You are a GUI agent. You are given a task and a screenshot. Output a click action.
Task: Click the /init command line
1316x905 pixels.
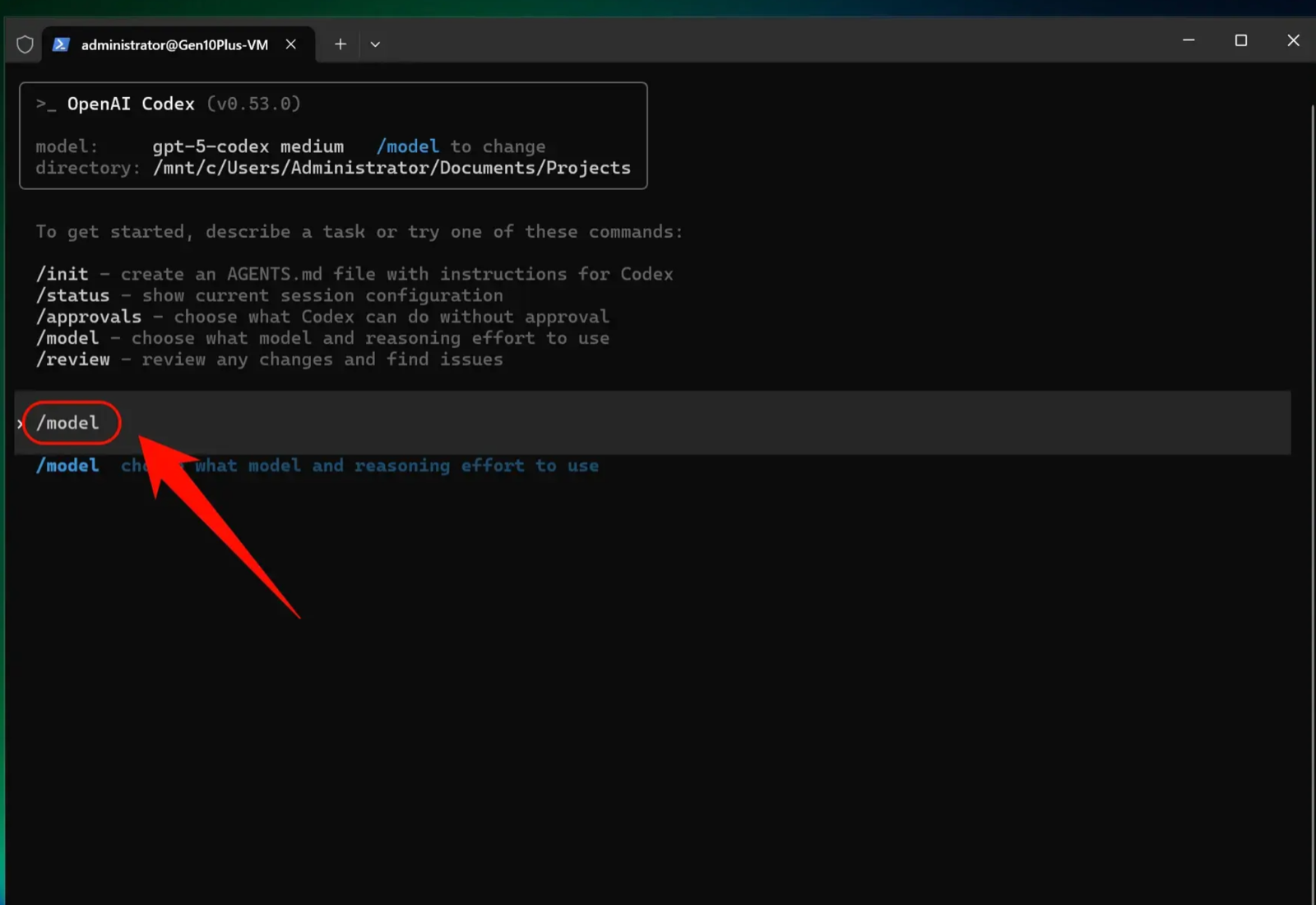click(x=354, y=274)
